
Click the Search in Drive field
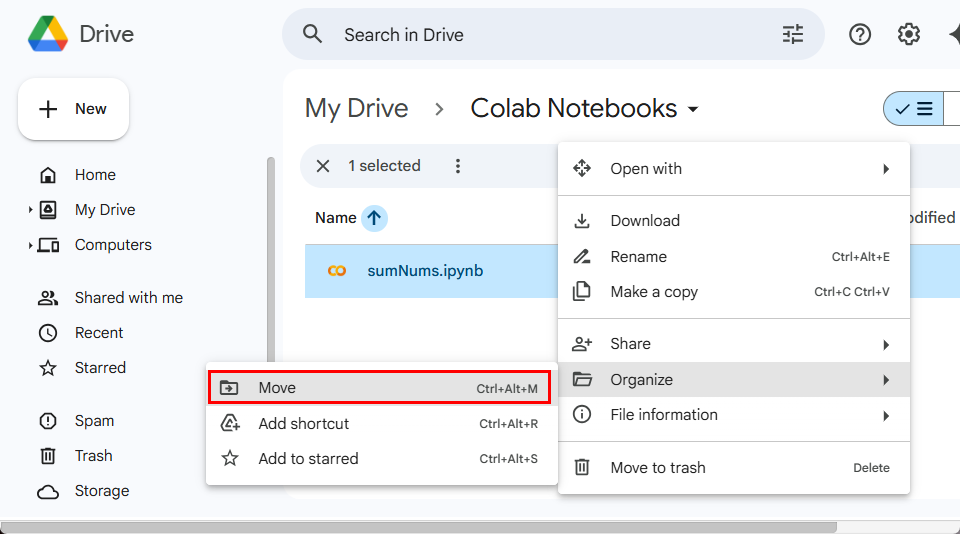tap(553, 34)
